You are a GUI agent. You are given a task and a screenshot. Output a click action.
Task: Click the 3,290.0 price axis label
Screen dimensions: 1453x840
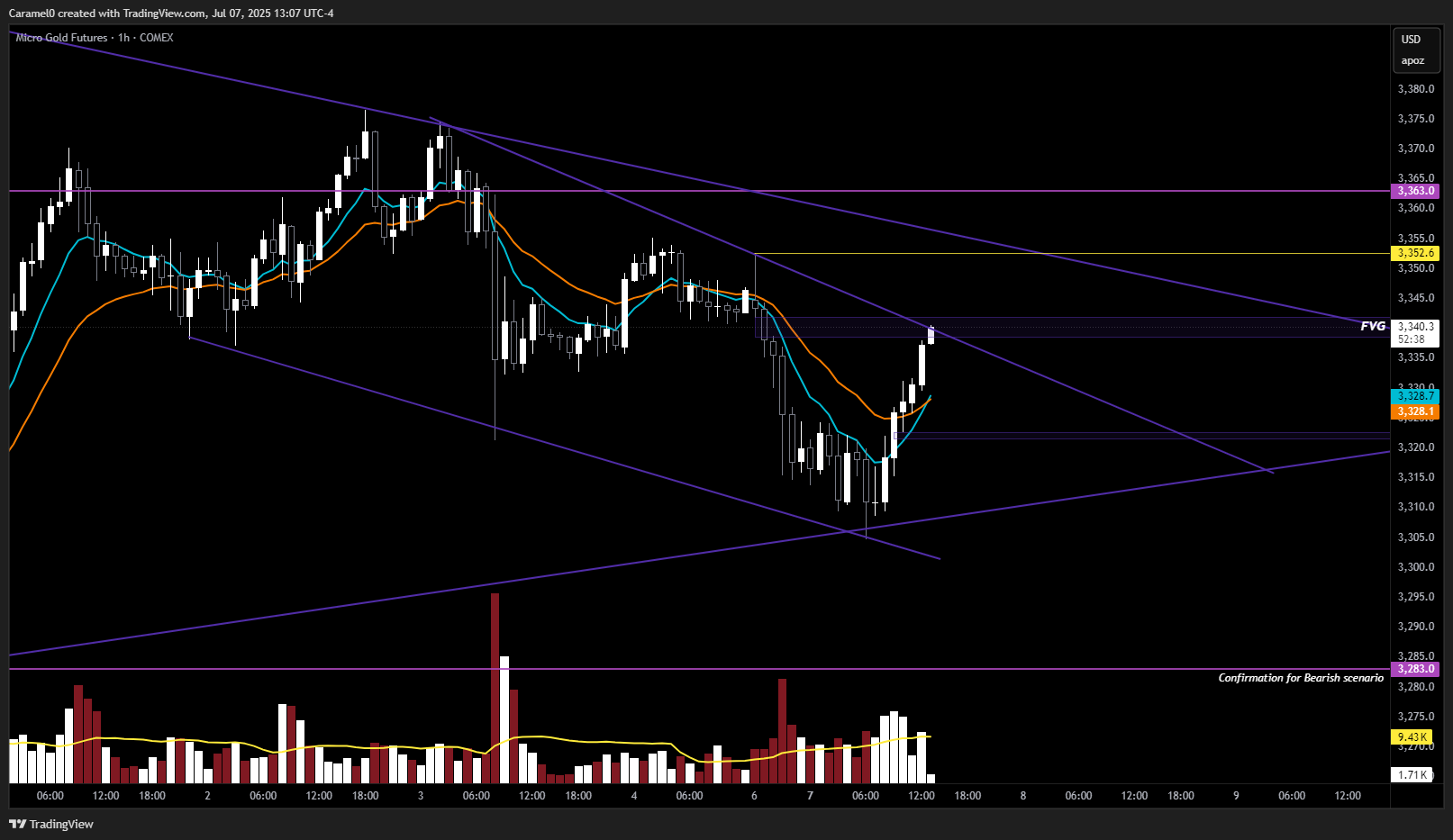coord(1416,627)
